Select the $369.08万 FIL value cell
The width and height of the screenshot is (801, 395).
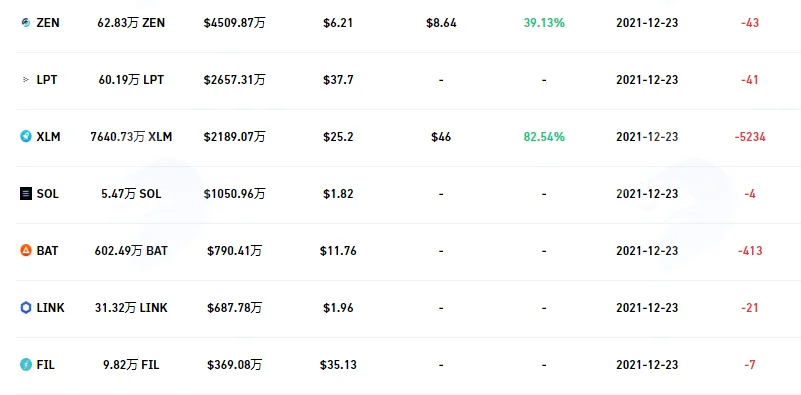point(234,365)
